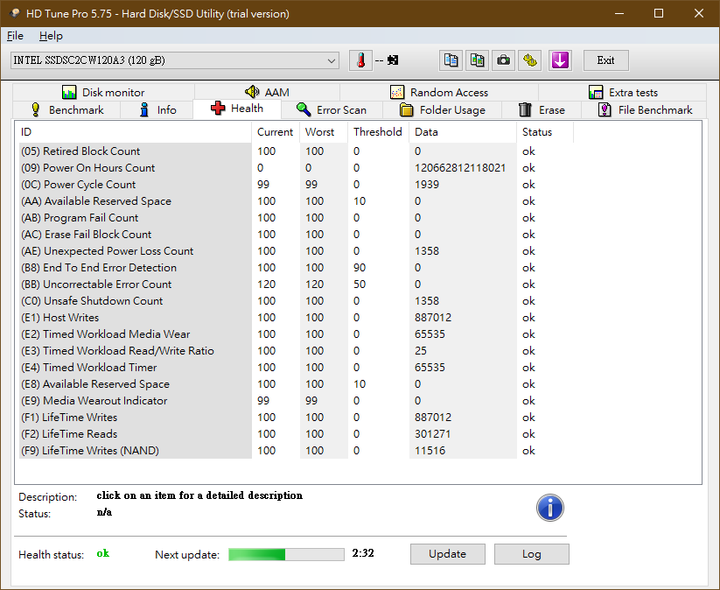The height and width of the screenshot is (590, 720).
Task: Select the (09) Power On Hours Count row
Action: [x=294, y=168]
